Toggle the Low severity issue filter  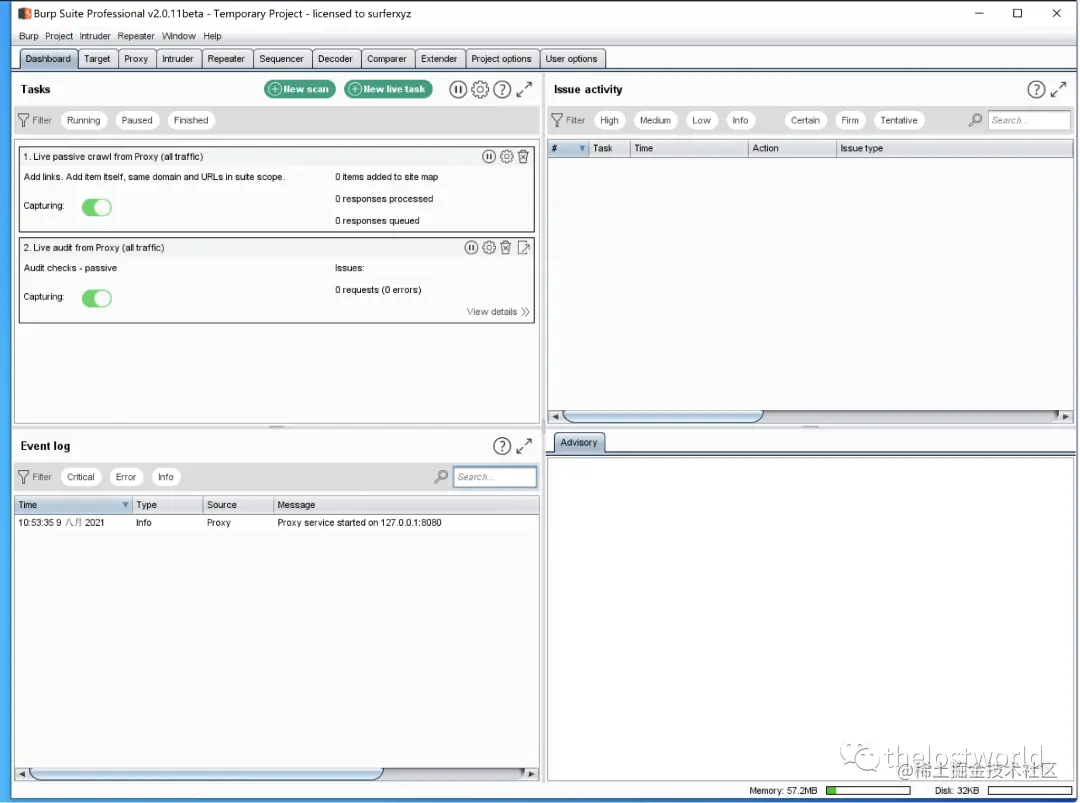point(701,120)
